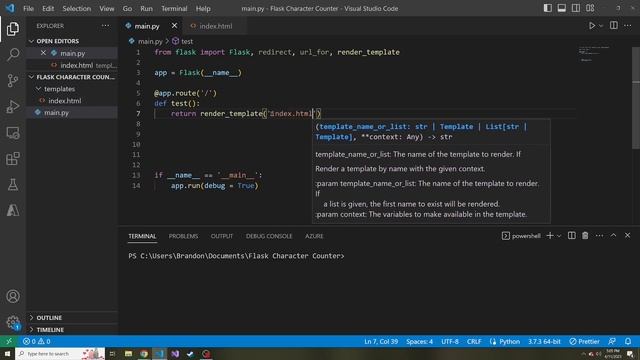Close the terminal panel
This screenshot has height=360, width=640.
point(628,236)
